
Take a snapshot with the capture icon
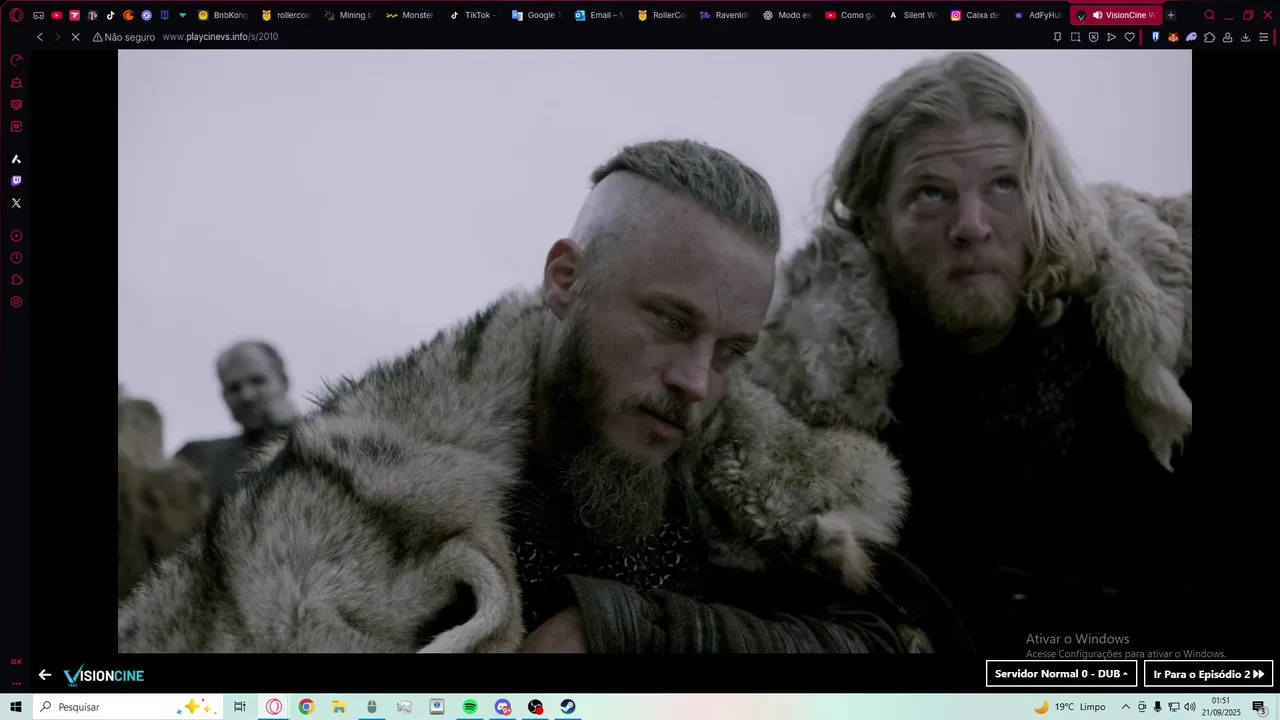pos(1075,37)
